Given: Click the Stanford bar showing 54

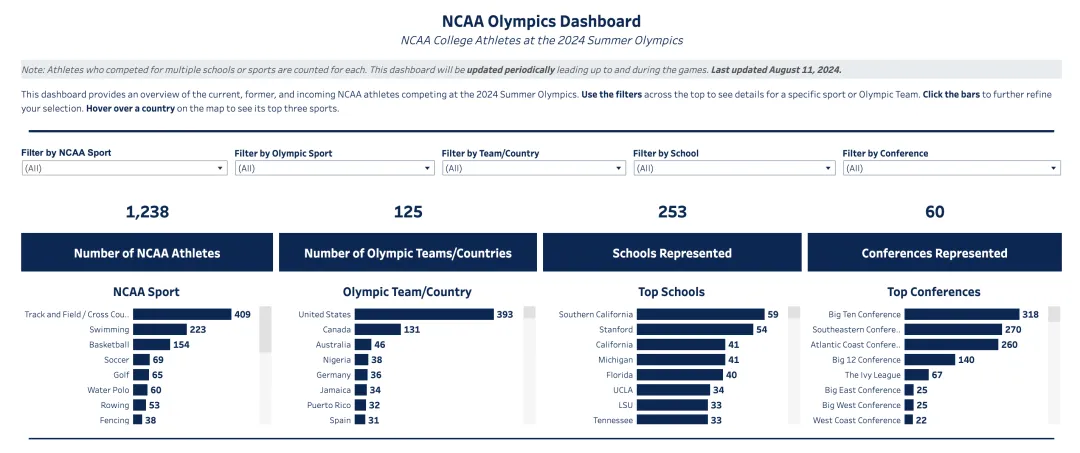Looking at the screenshot, I should click(x=694, y=329).
